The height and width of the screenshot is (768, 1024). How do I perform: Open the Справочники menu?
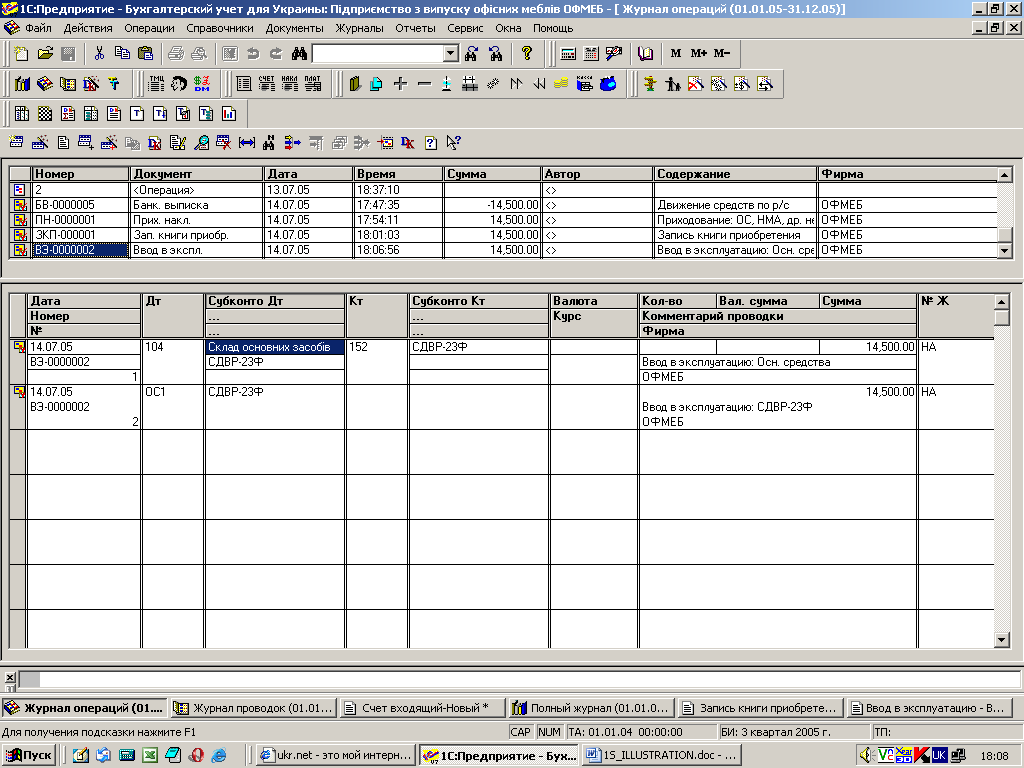(x=220, y=28)
